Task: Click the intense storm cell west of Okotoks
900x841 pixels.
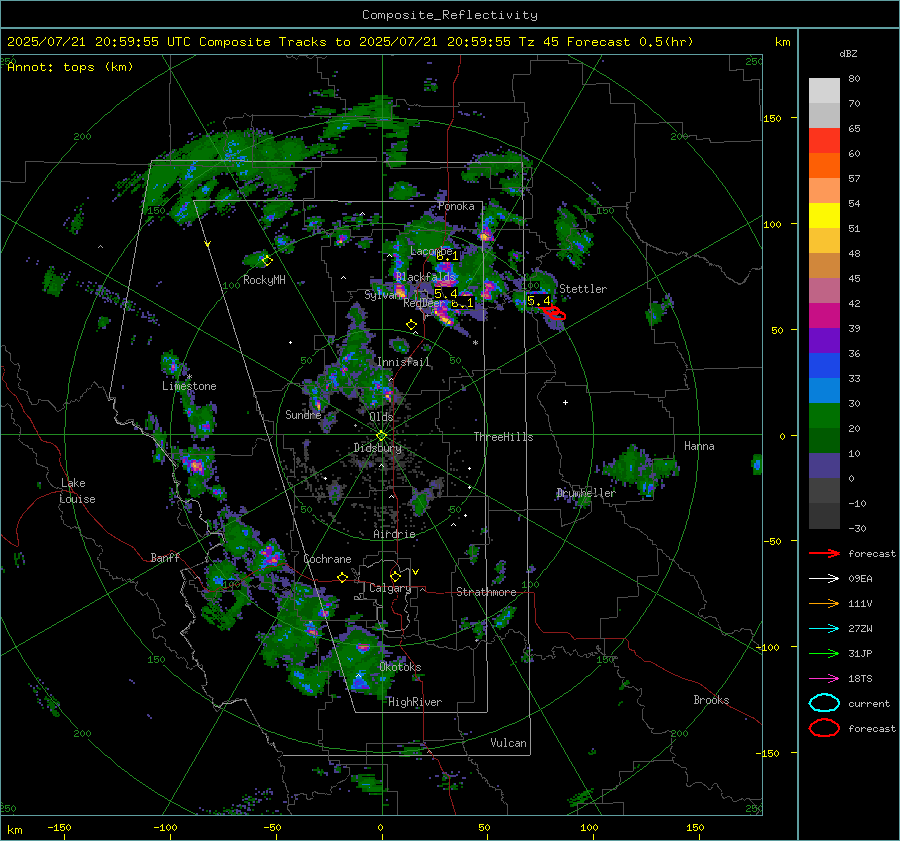Action: pyautogui.click(x=362, y=648)
